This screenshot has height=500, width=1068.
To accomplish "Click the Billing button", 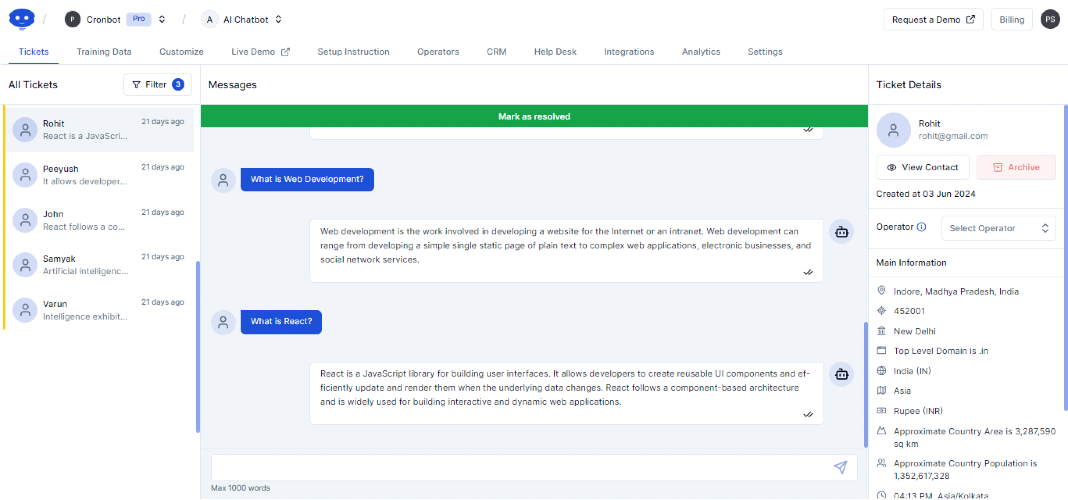I will click(1012, 20).
